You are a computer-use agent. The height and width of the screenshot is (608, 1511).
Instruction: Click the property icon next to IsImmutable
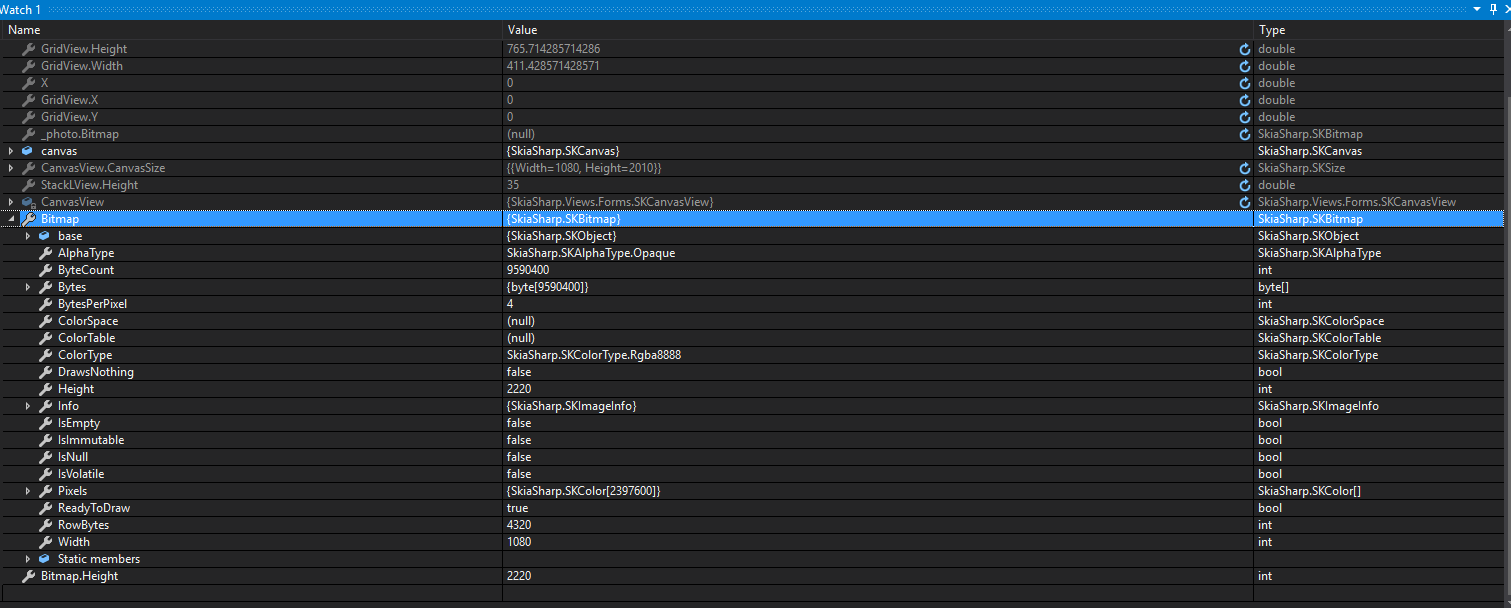[45, 440]
